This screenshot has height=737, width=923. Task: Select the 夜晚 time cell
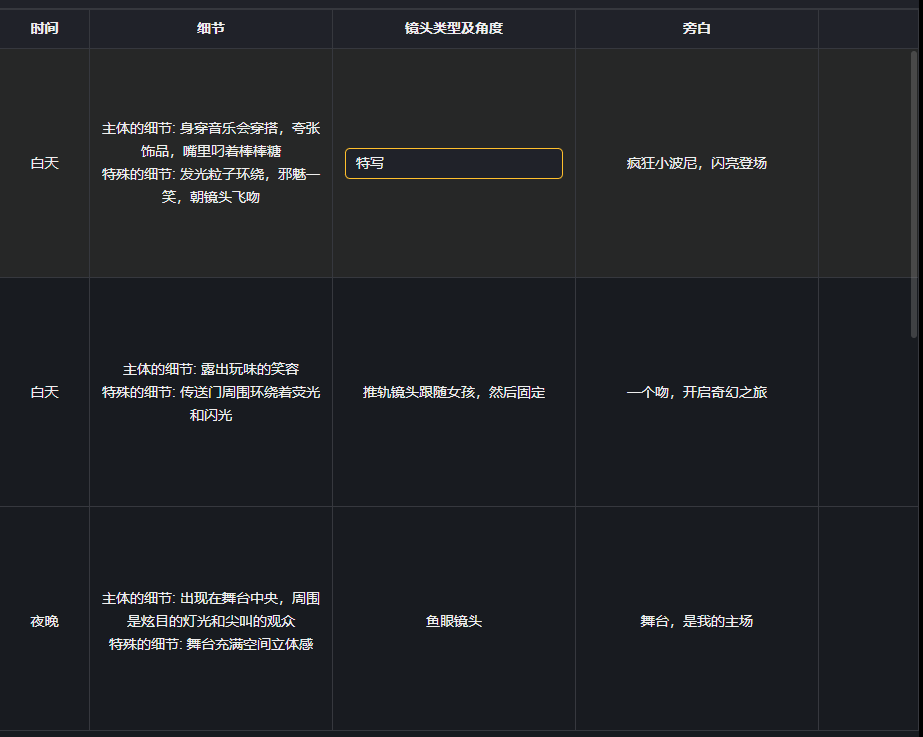(44, 621)
